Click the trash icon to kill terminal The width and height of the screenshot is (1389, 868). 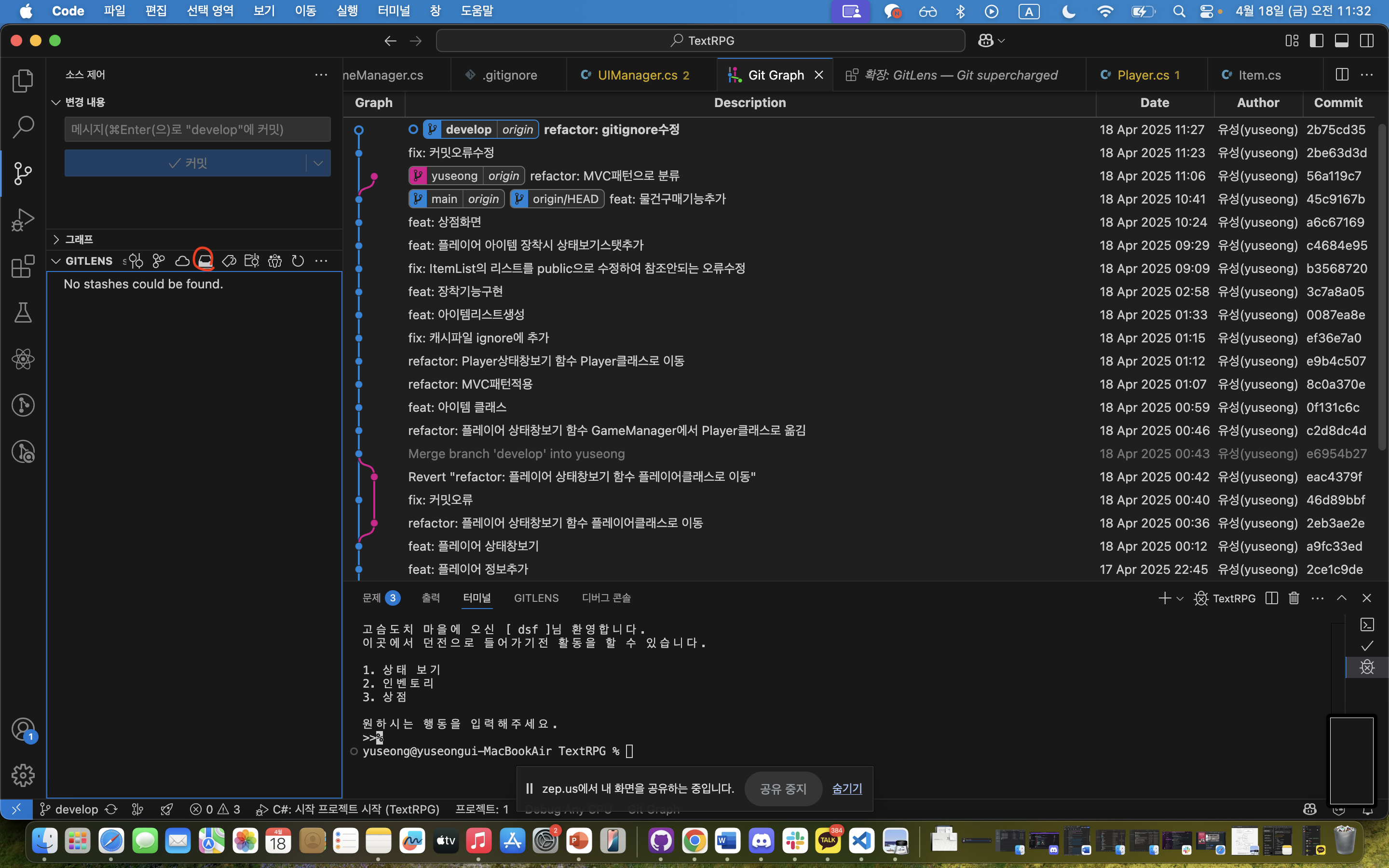tap(1294, 598)
